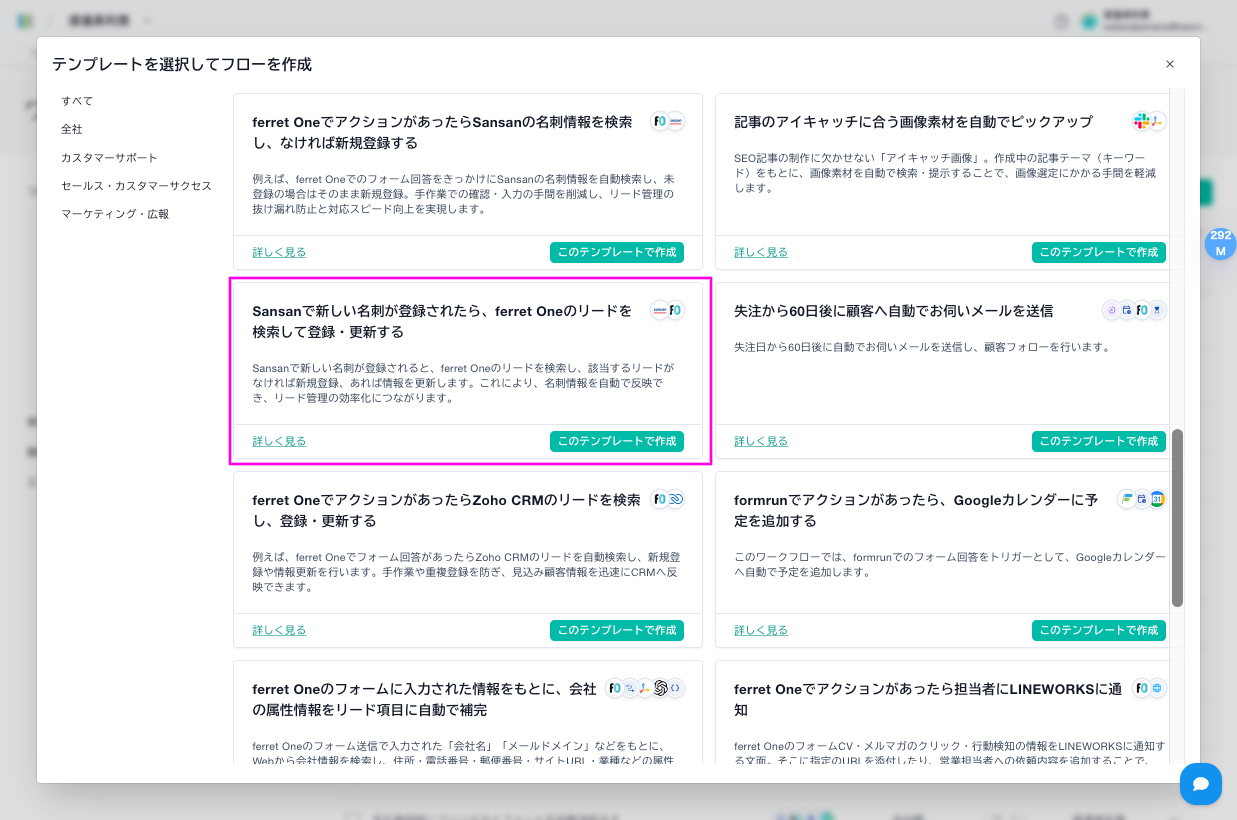Viewport: 1237px width, 820px height.
Task: Click ferret One icon on Zoho CRM card
Action: [x=660, y=499]
